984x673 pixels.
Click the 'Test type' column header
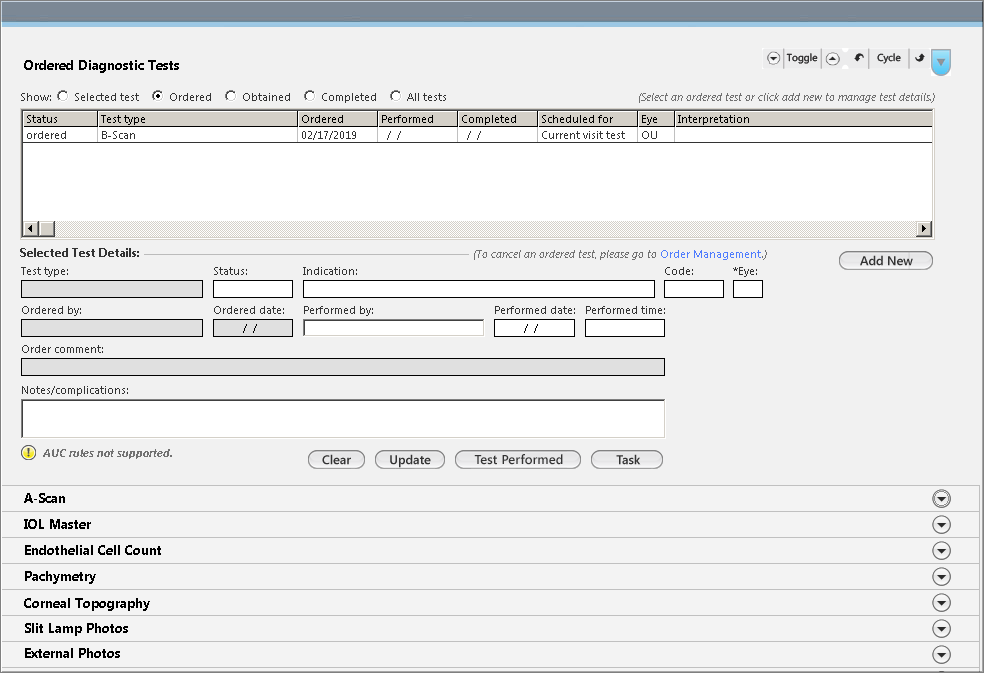click(198, 119)
